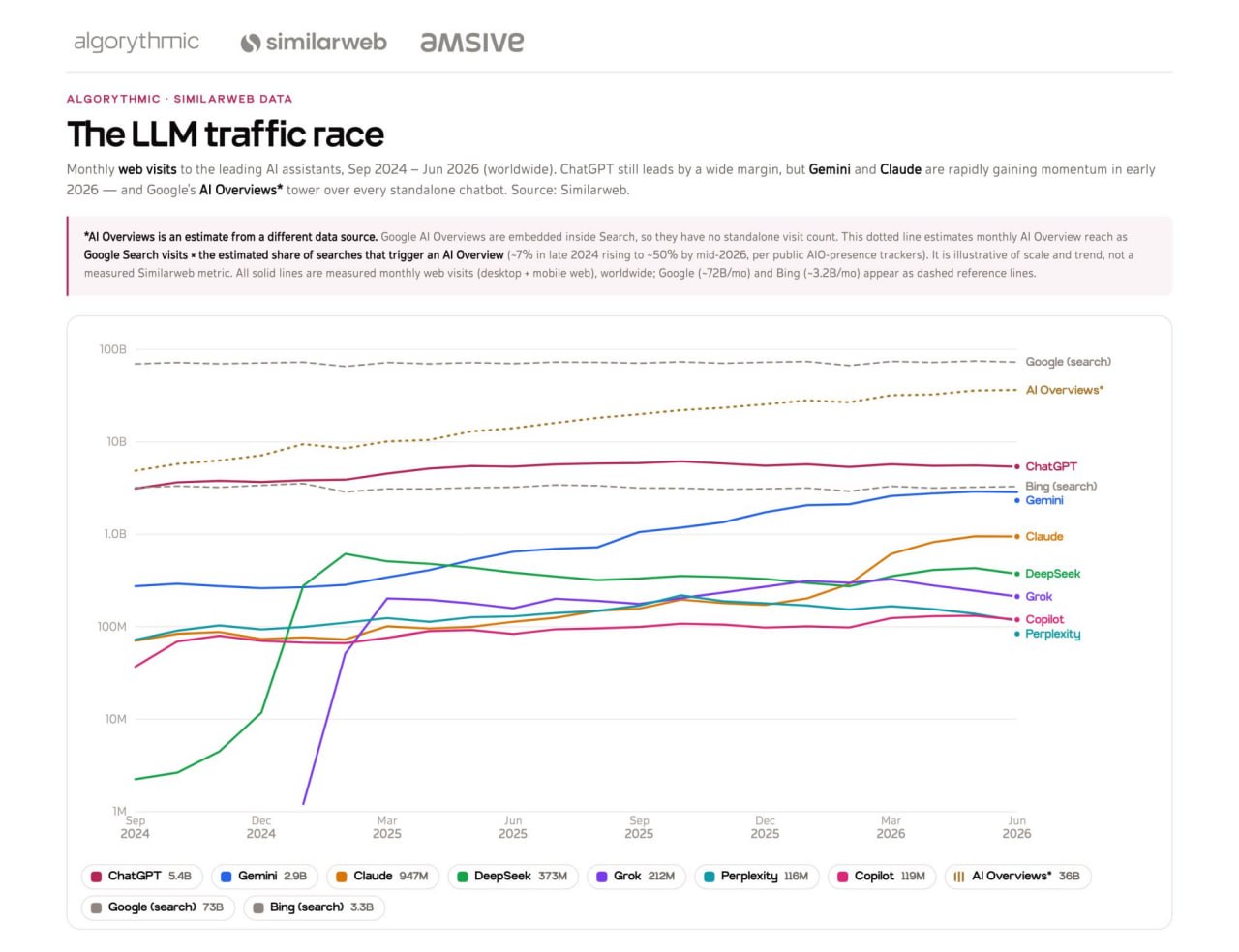Click the chart title The LLM traffic race
Viewport: 1239px width, 952px height.
[226, 134]
